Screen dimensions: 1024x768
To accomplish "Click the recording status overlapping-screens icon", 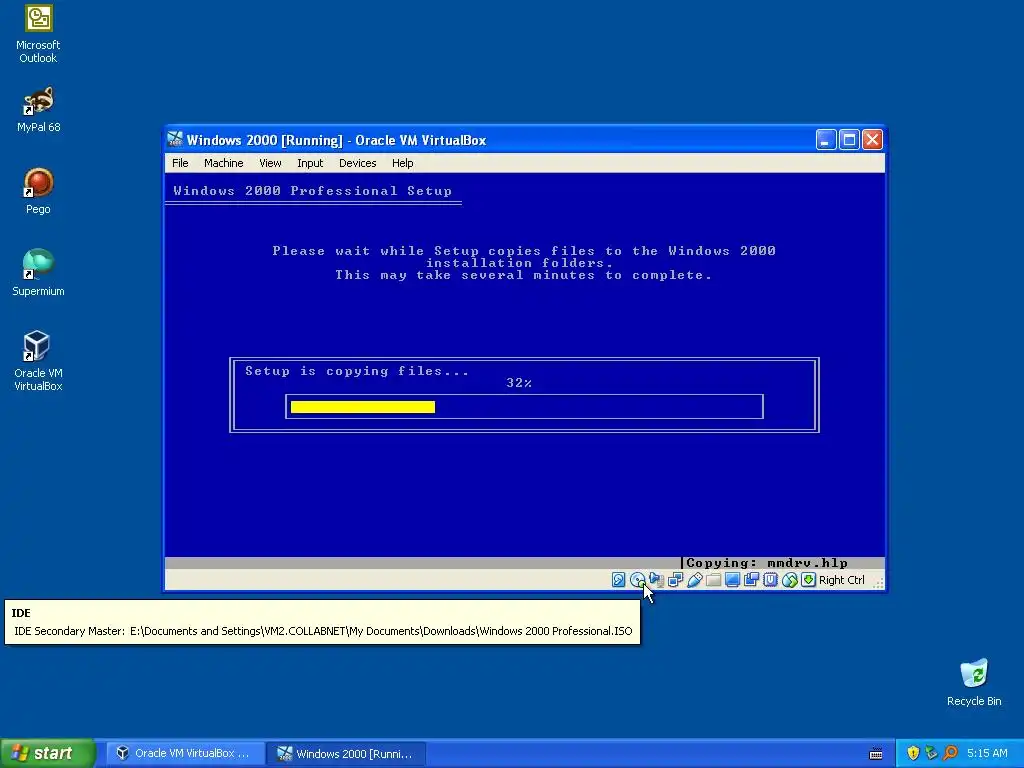I will pyautogui.click(x=751, y=580).
